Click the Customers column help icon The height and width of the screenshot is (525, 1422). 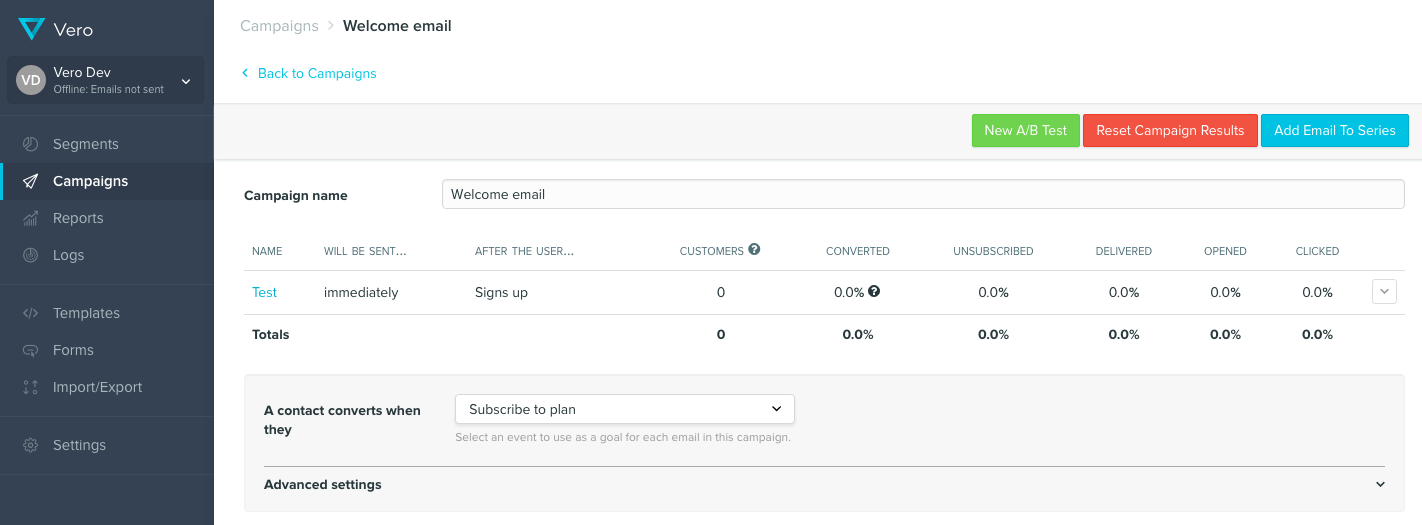(754, 250)
